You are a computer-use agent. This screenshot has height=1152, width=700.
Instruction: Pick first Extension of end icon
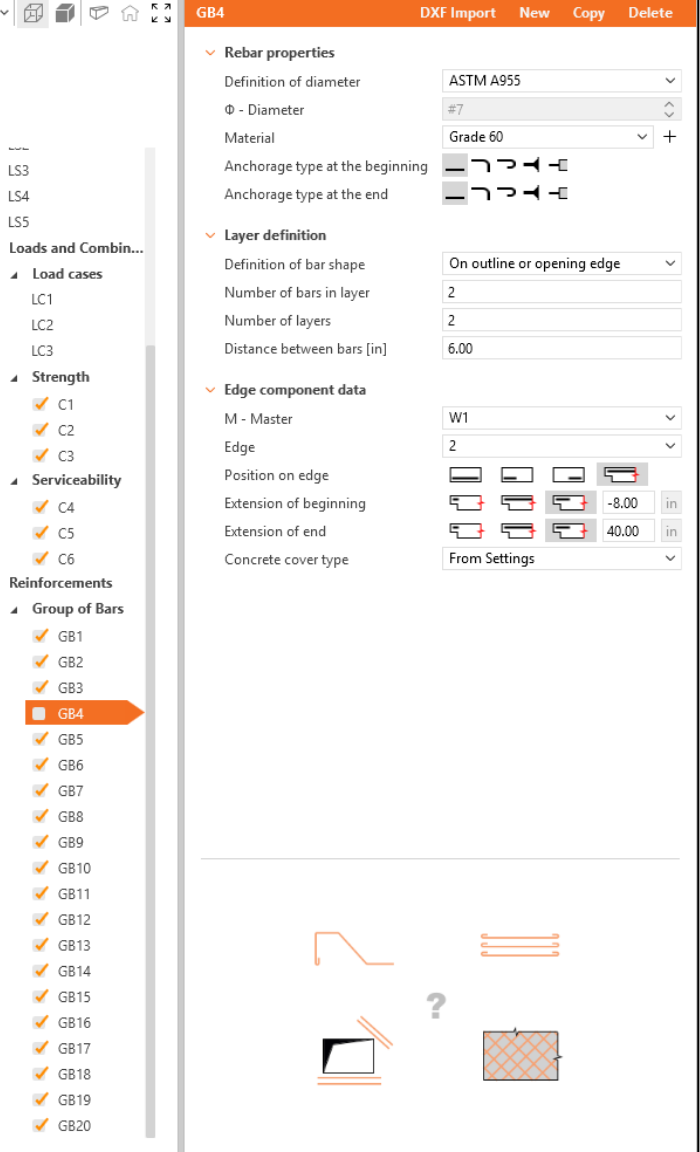466,531
